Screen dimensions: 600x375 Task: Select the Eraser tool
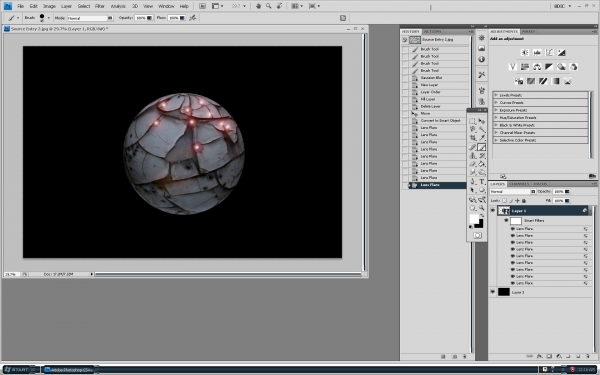point(473,164)
